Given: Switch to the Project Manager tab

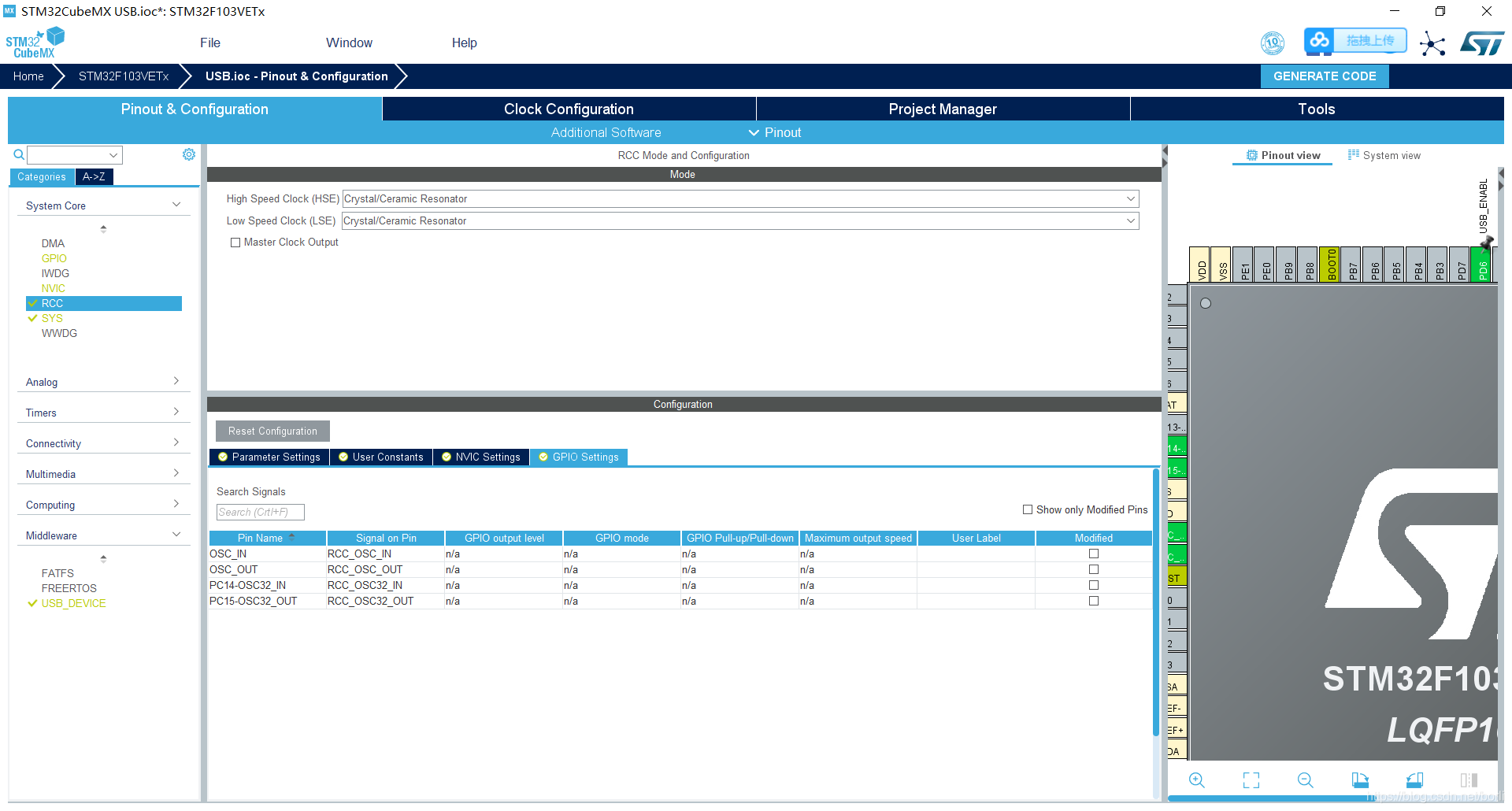Looking at the screenshot, I should click(943, 109).
